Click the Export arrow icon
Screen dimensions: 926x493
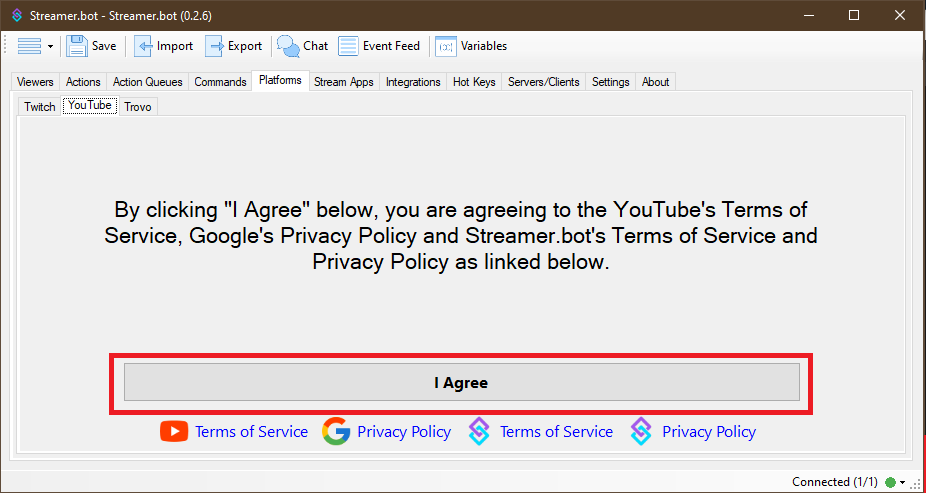[214, 46]
